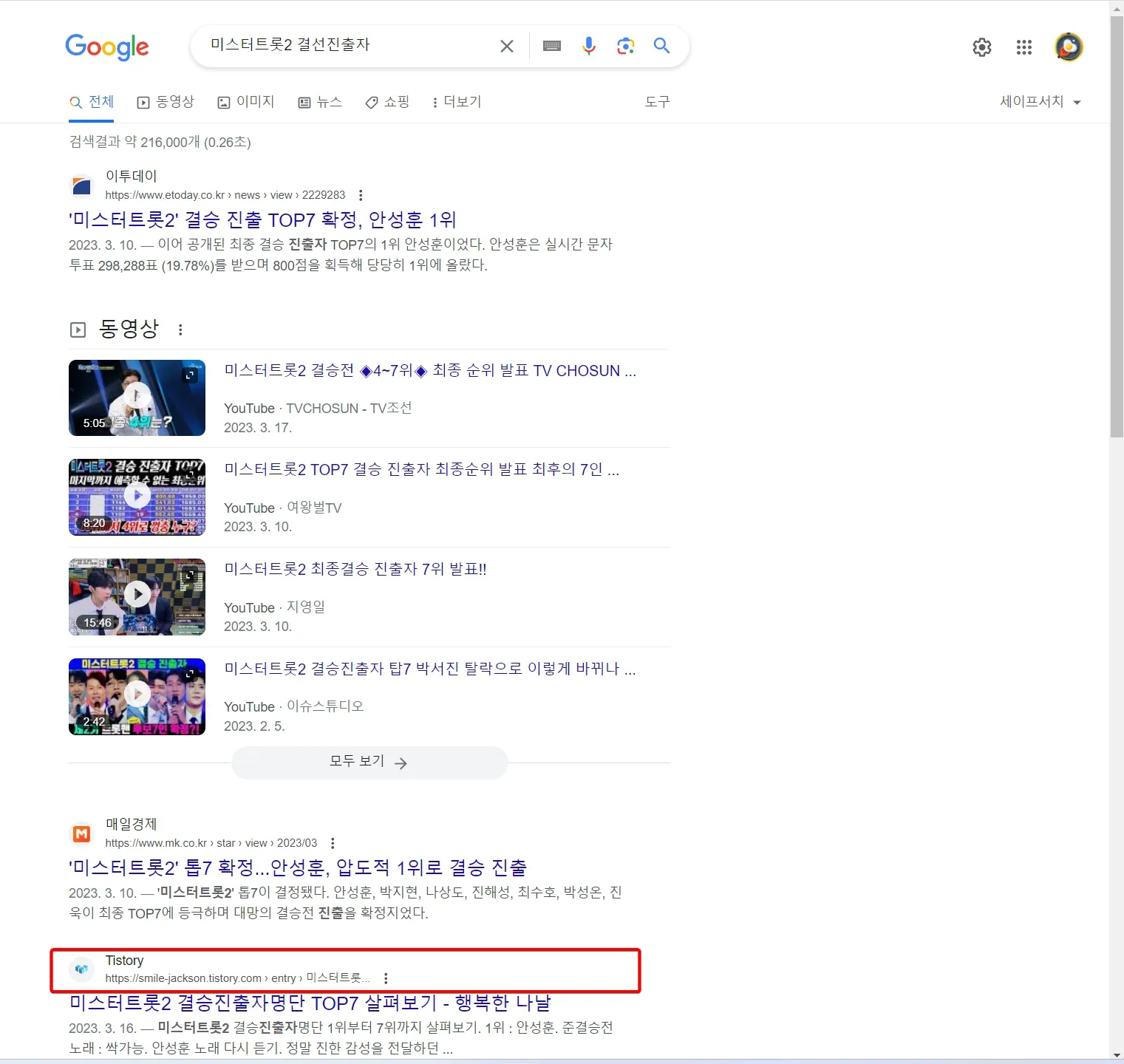Click 'YouTube · TVCHOSUN - TV조선' source text

click(318, 408)
